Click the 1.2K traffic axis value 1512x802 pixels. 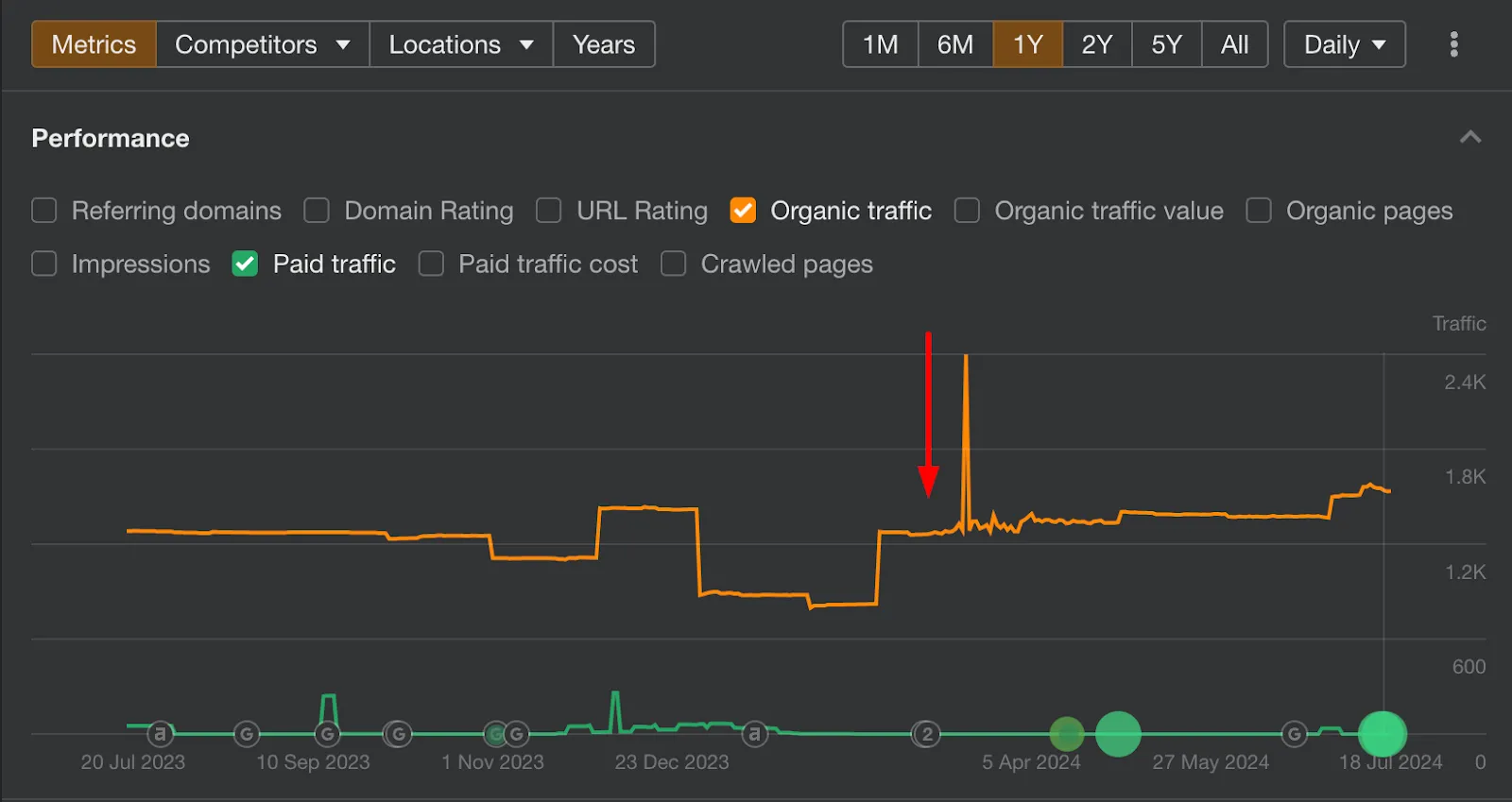point(1465,572)
